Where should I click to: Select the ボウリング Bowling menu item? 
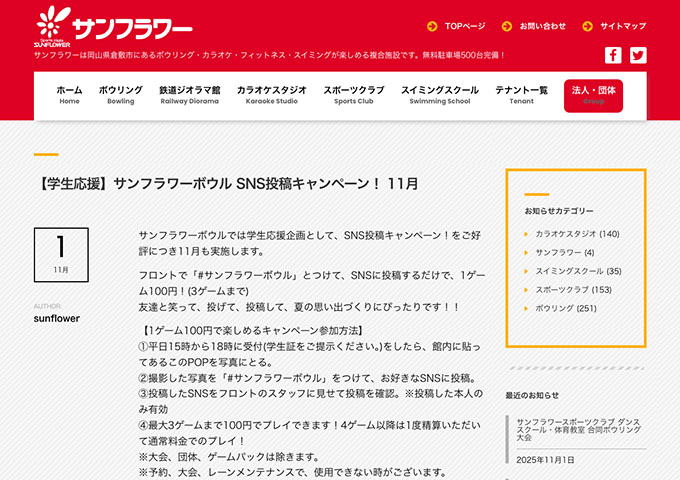point(121,95)
